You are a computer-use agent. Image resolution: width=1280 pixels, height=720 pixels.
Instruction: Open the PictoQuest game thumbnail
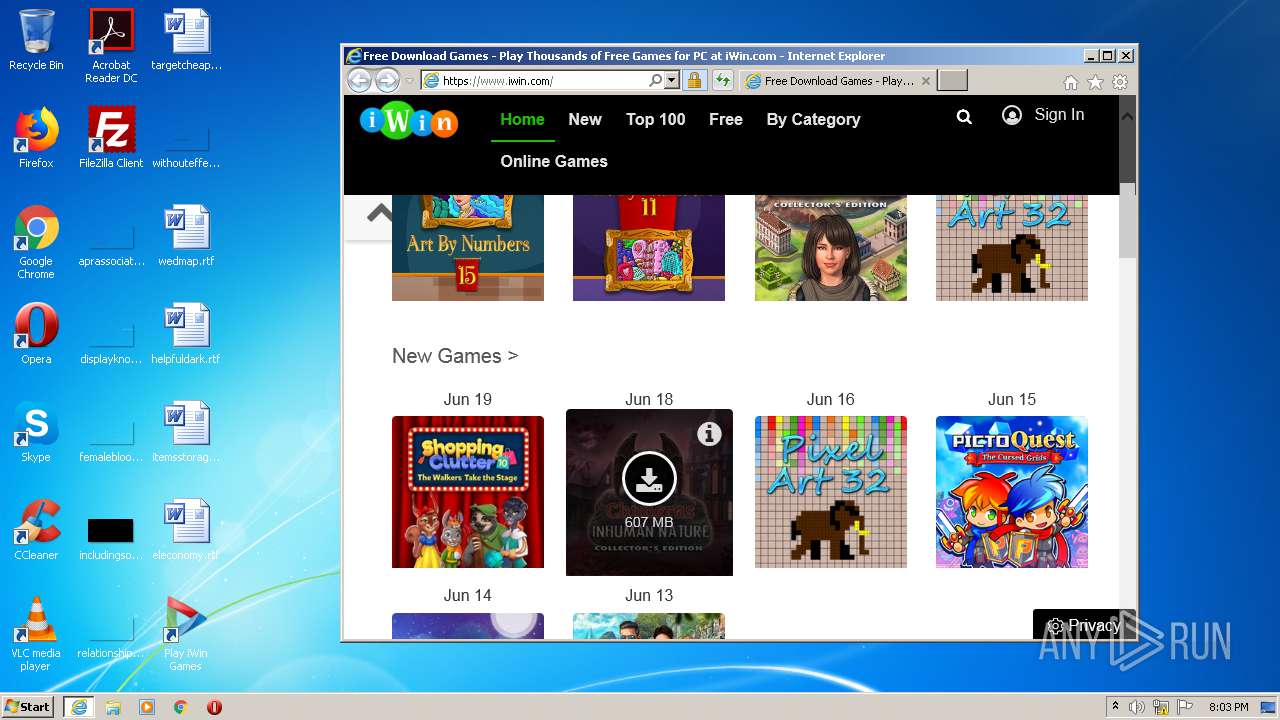pyautogui.click(x=1012, y=492)
